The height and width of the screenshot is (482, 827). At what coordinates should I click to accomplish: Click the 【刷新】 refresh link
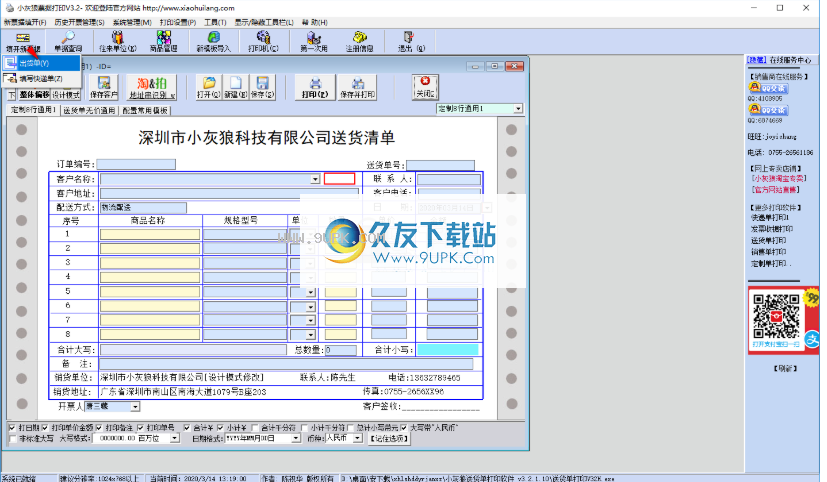click(785, 368)
